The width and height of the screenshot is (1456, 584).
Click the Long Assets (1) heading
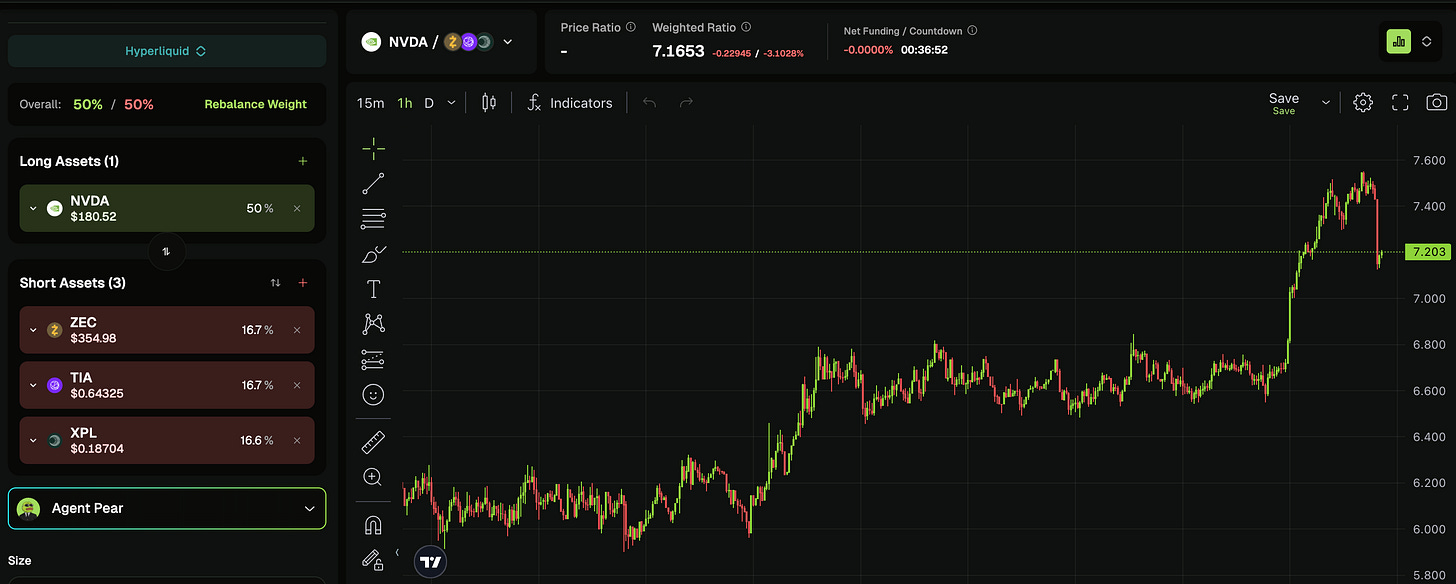click(69, 161)
